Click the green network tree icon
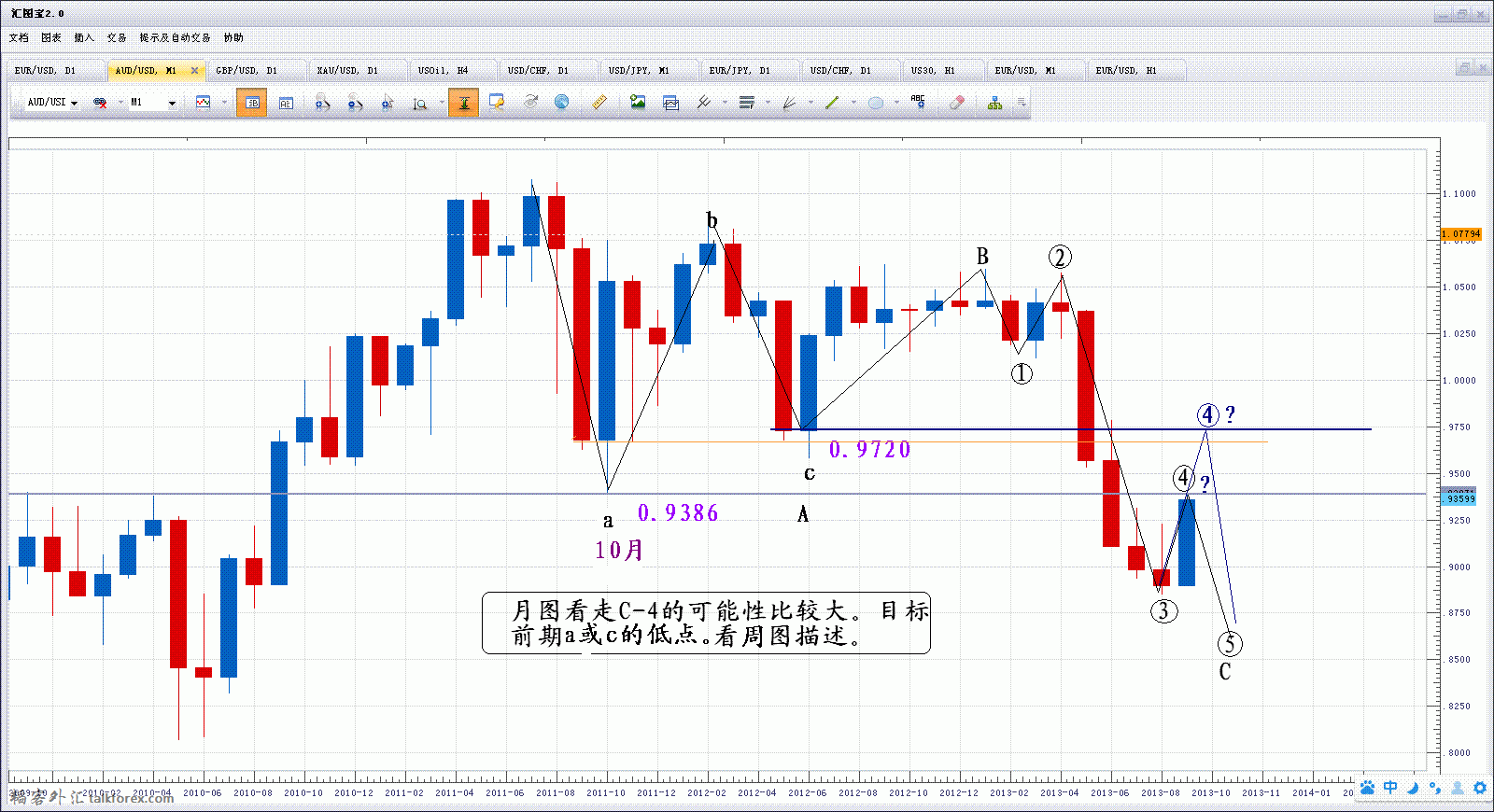Image resolution: width=1494 pixels, height=812 pixels. point(994,103)
